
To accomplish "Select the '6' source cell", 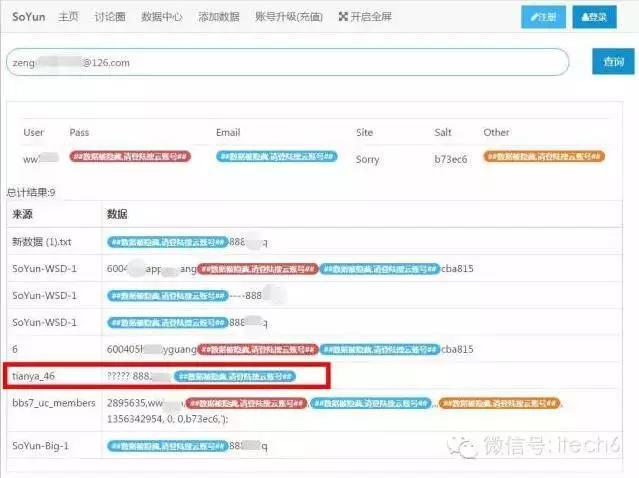I will (x=15, y=349).
